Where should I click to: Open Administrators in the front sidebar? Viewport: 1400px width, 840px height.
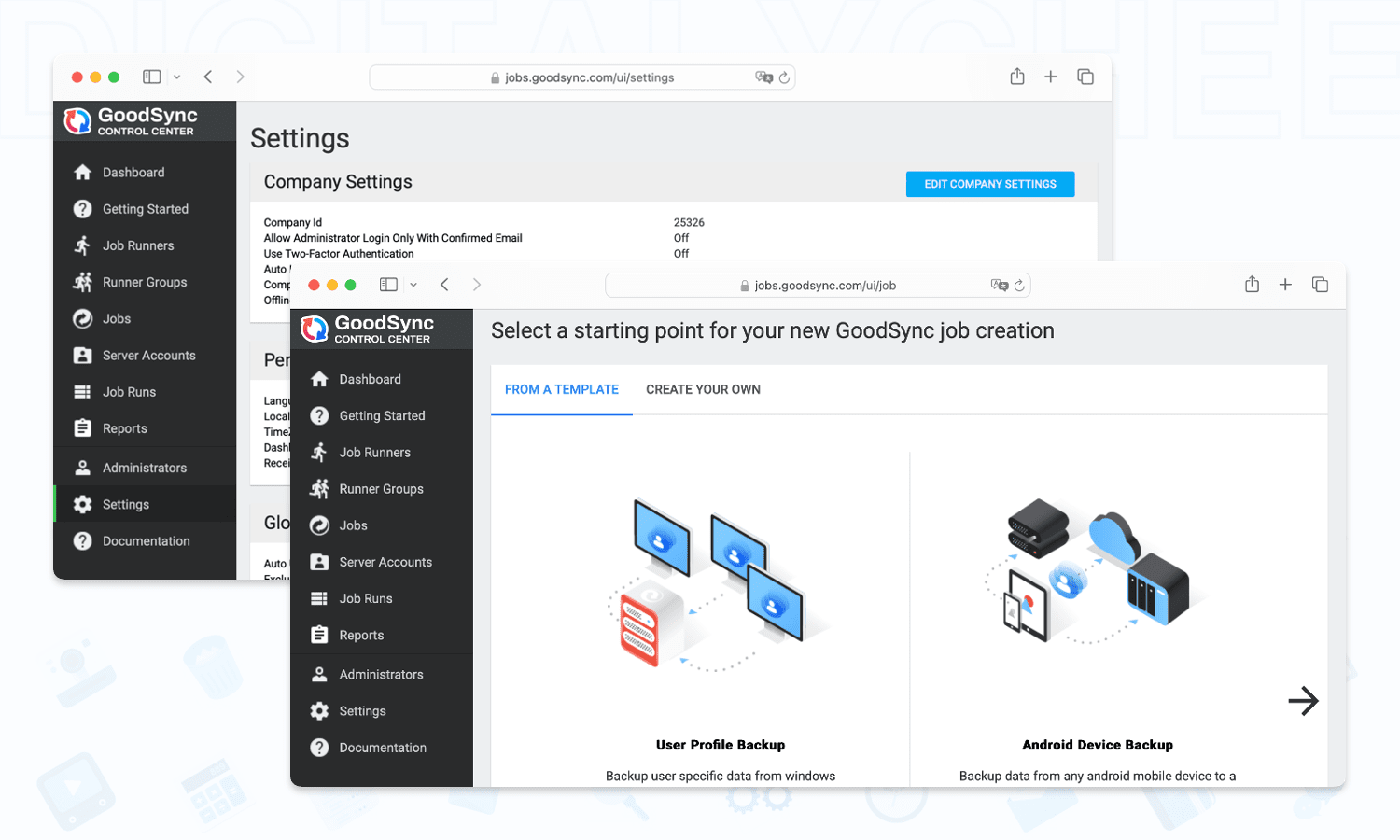(x=381, y=675)
